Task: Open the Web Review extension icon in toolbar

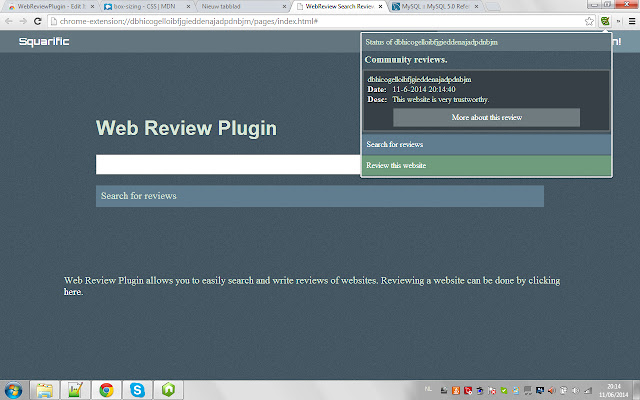Action: point(605,21)
